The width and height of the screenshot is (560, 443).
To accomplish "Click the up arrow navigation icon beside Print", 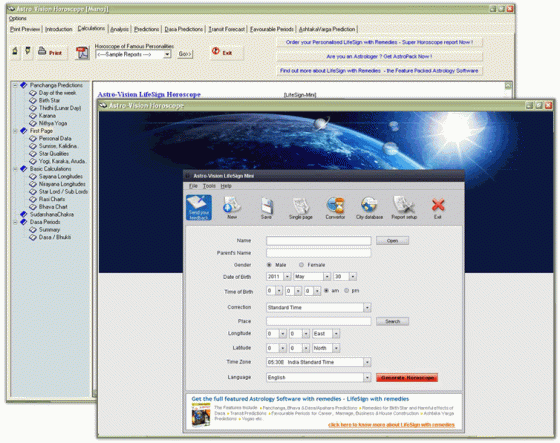I will pyautogui.click(x=15, y=51).
